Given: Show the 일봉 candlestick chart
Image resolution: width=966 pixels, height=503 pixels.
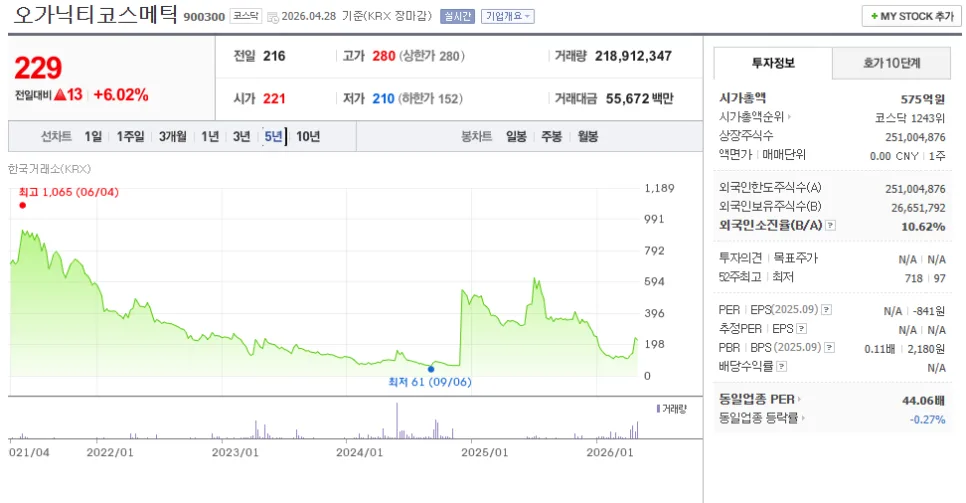Looking at the screenshot, I should [x=516, y=136].
